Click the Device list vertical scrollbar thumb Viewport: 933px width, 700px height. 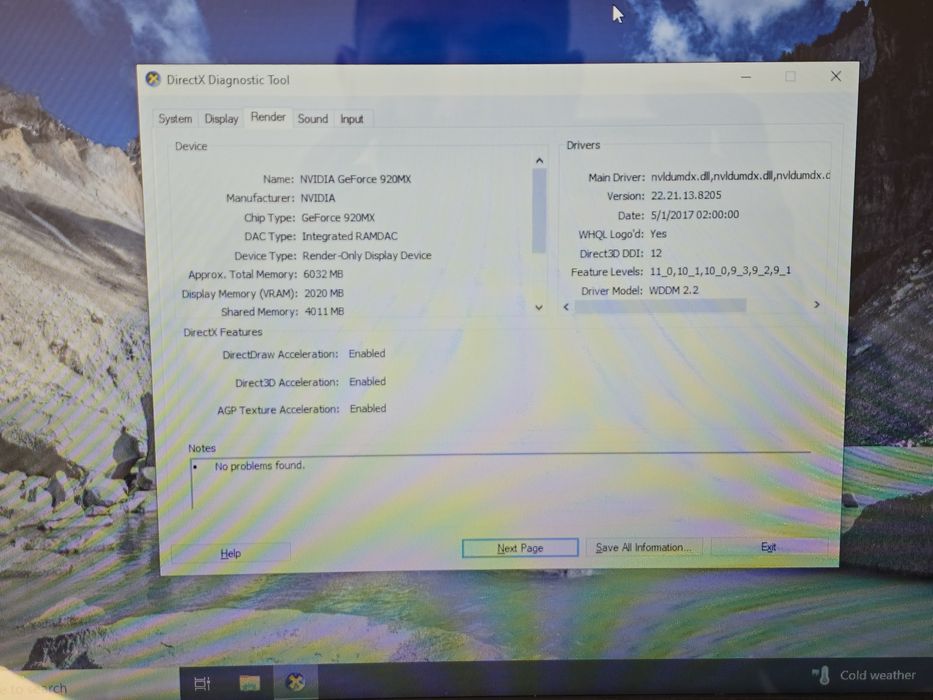point(539,211)
